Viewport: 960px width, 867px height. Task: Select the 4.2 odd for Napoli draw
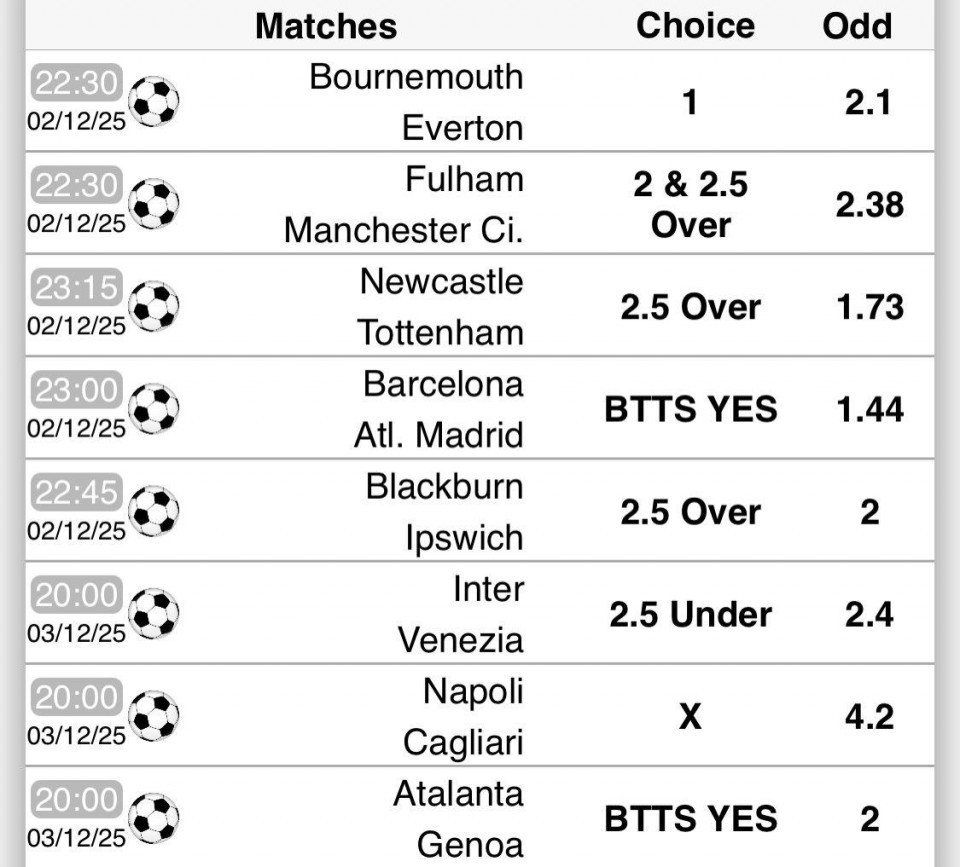(x=869, y=717)
